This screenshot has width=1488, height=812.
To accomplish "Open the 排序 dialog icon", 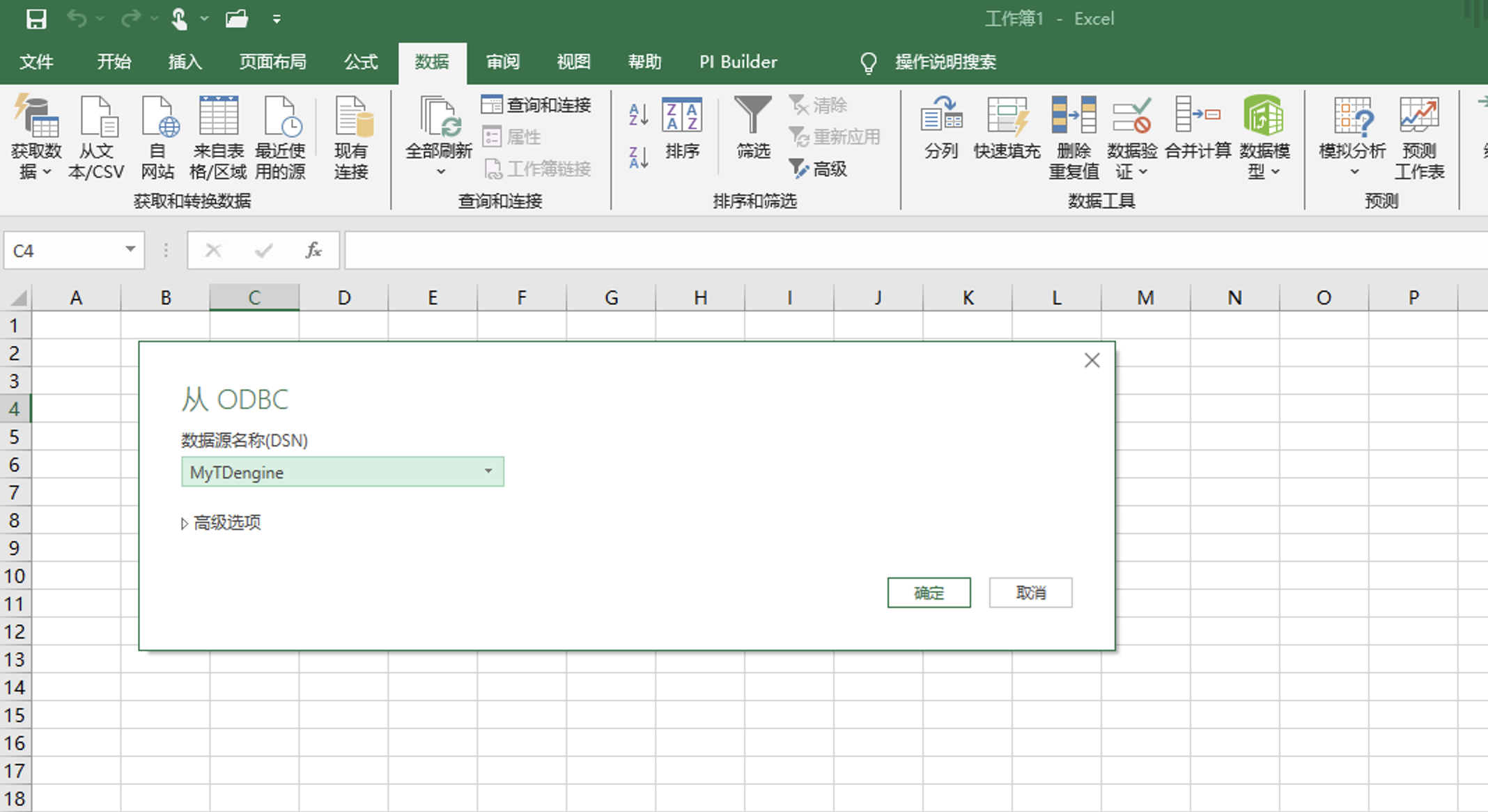I will click(x=683, y=132).
